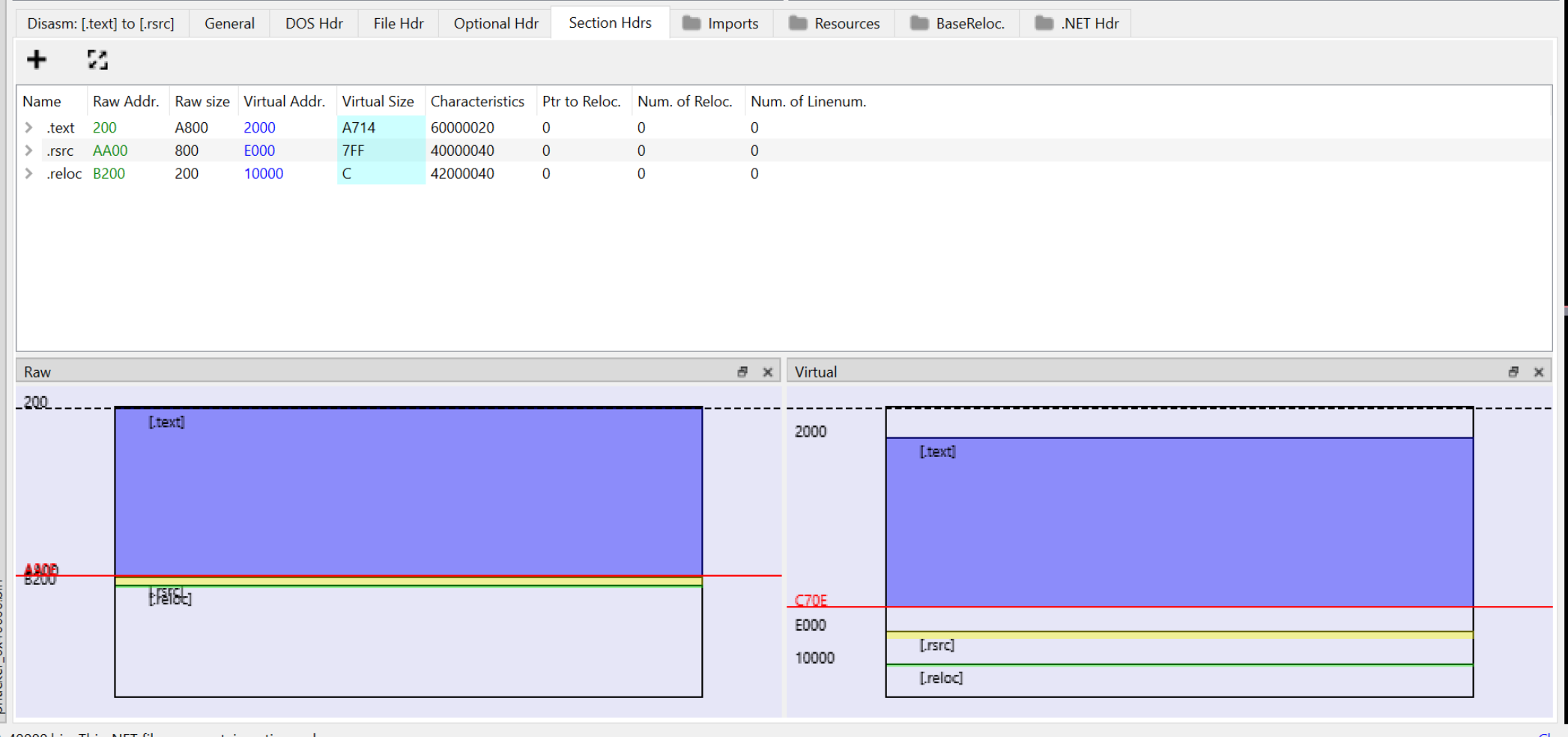The height and width of the screenshot is (737, 1568).
Task: Close the Raw panel
Action: tap(768, 371)
